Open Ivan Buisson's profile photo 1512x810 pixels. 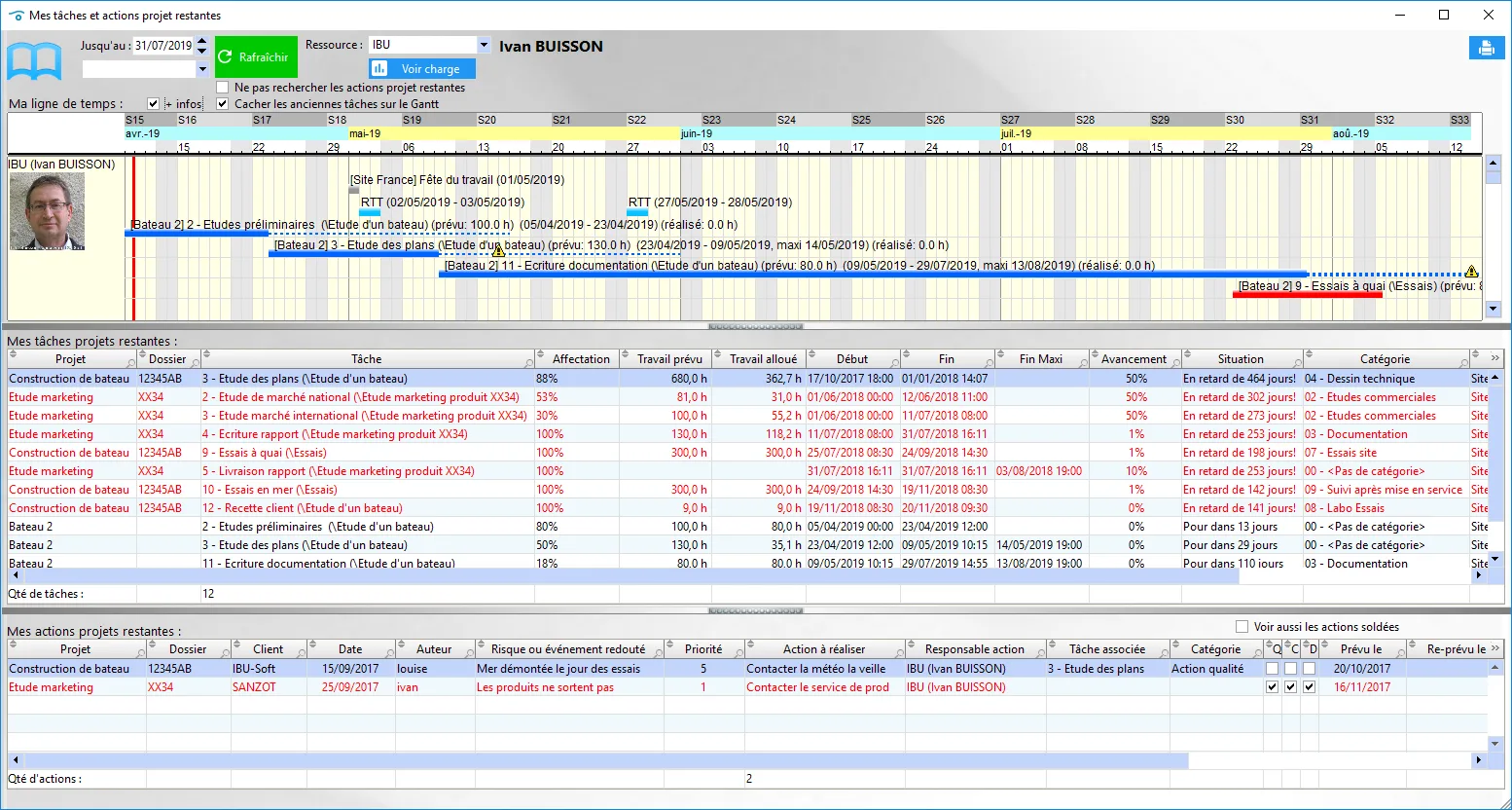coord(47,211)
